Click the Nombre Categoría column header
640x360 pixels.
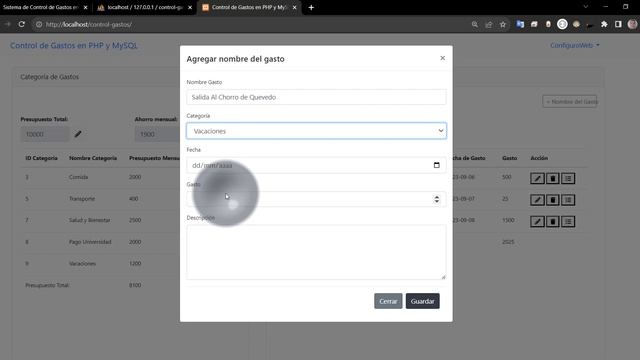coord(93,158)
